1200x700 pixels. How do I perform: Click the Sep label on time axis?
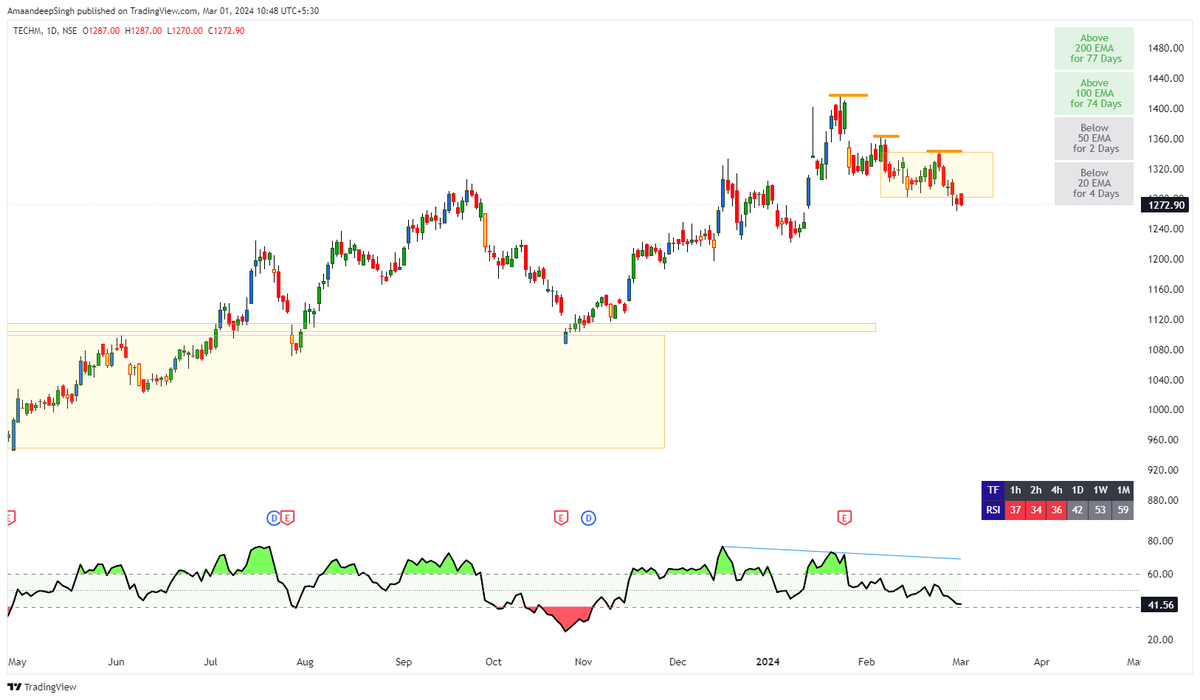tap(402, 661)
